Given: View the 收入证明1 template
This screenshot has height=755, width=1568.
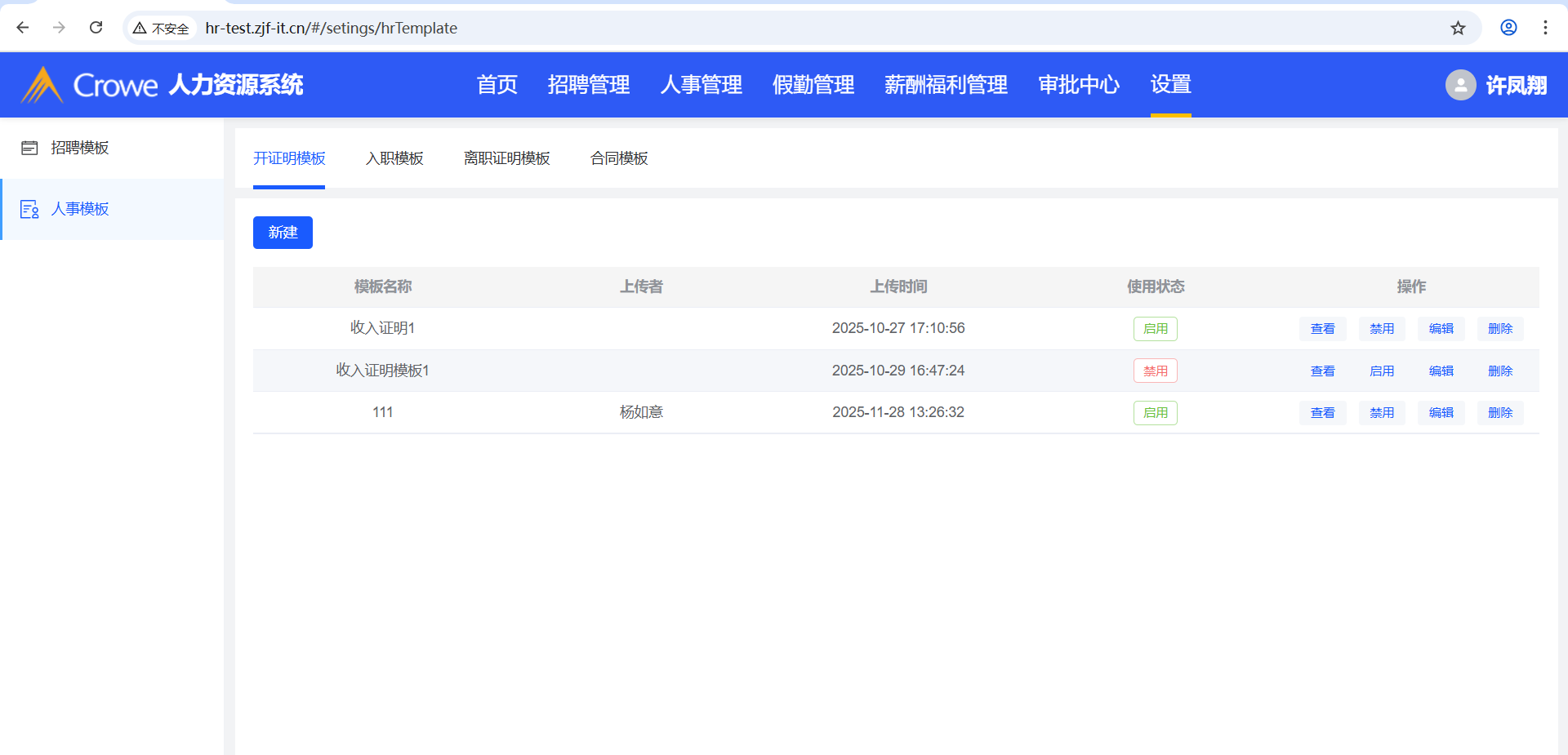Looking at the screenshot, I should tap(1322, 329).
